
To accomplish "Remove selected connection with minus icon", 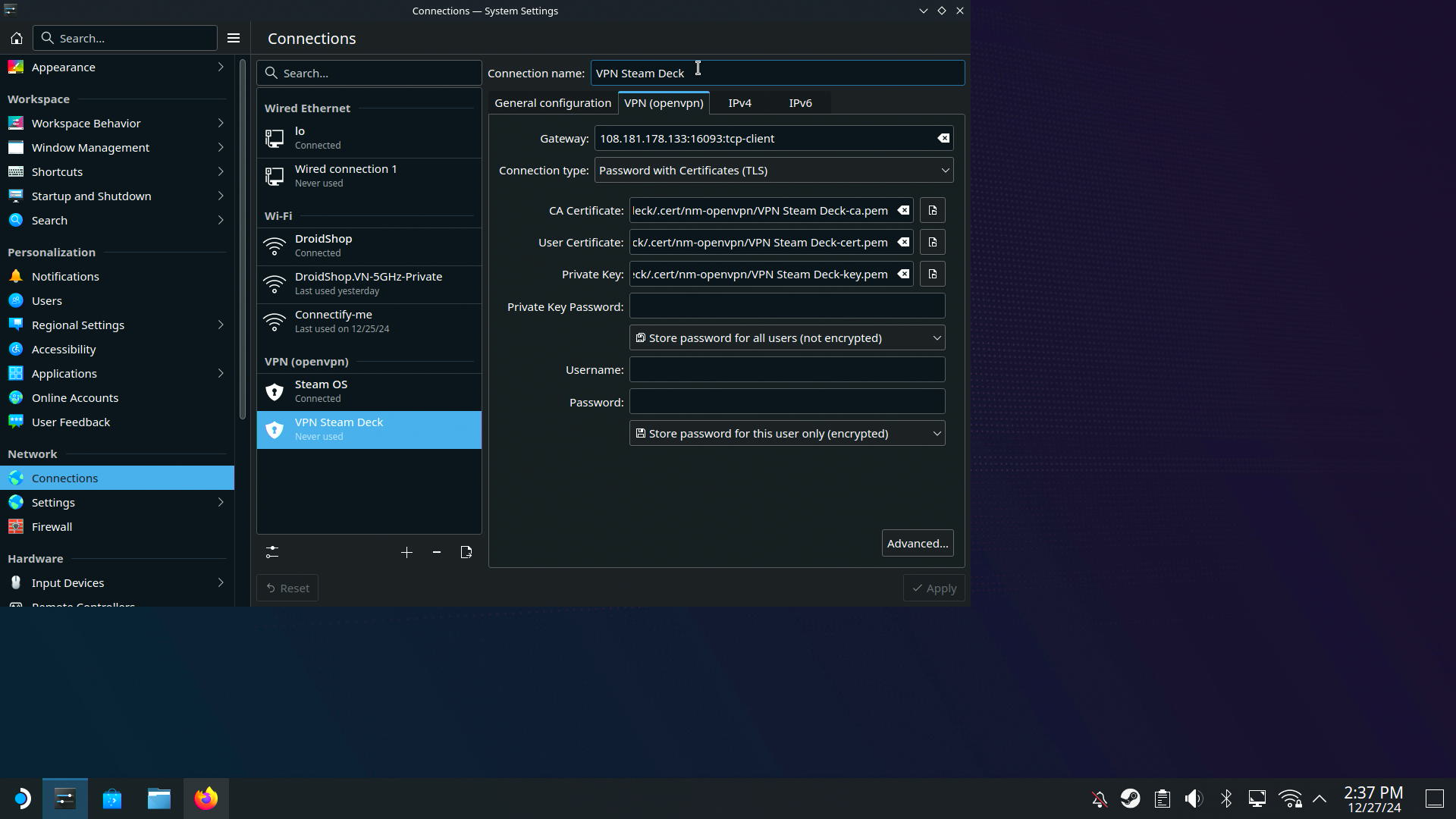I will pos(437,552).
